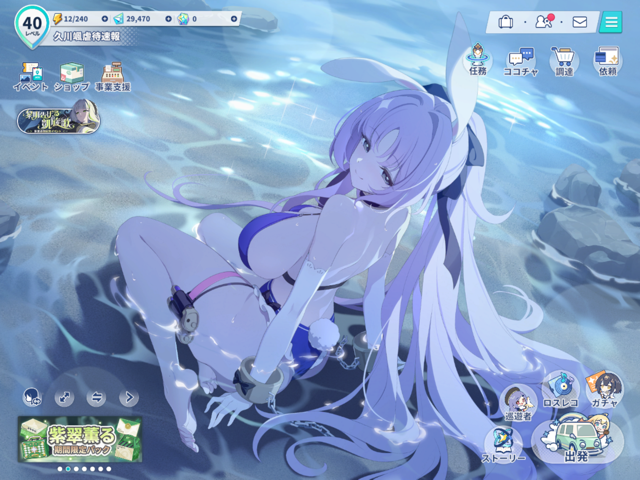Viewport: 640px width, 480px height.
Task: Click the player name 久川岨虐待速報
Action: [x=86, y=36]
